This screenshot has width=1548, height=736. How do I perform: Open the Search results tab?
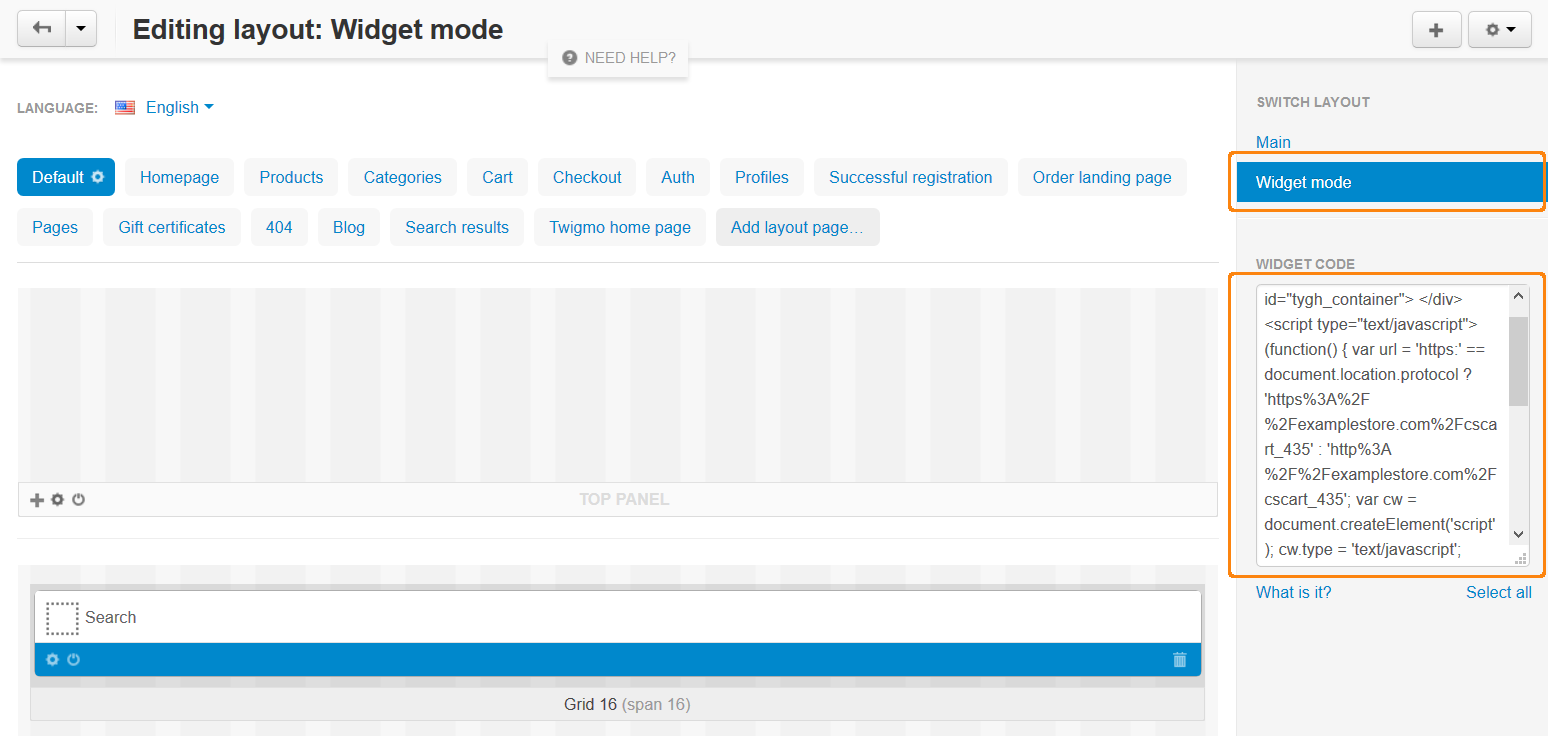tap(457, 227)
